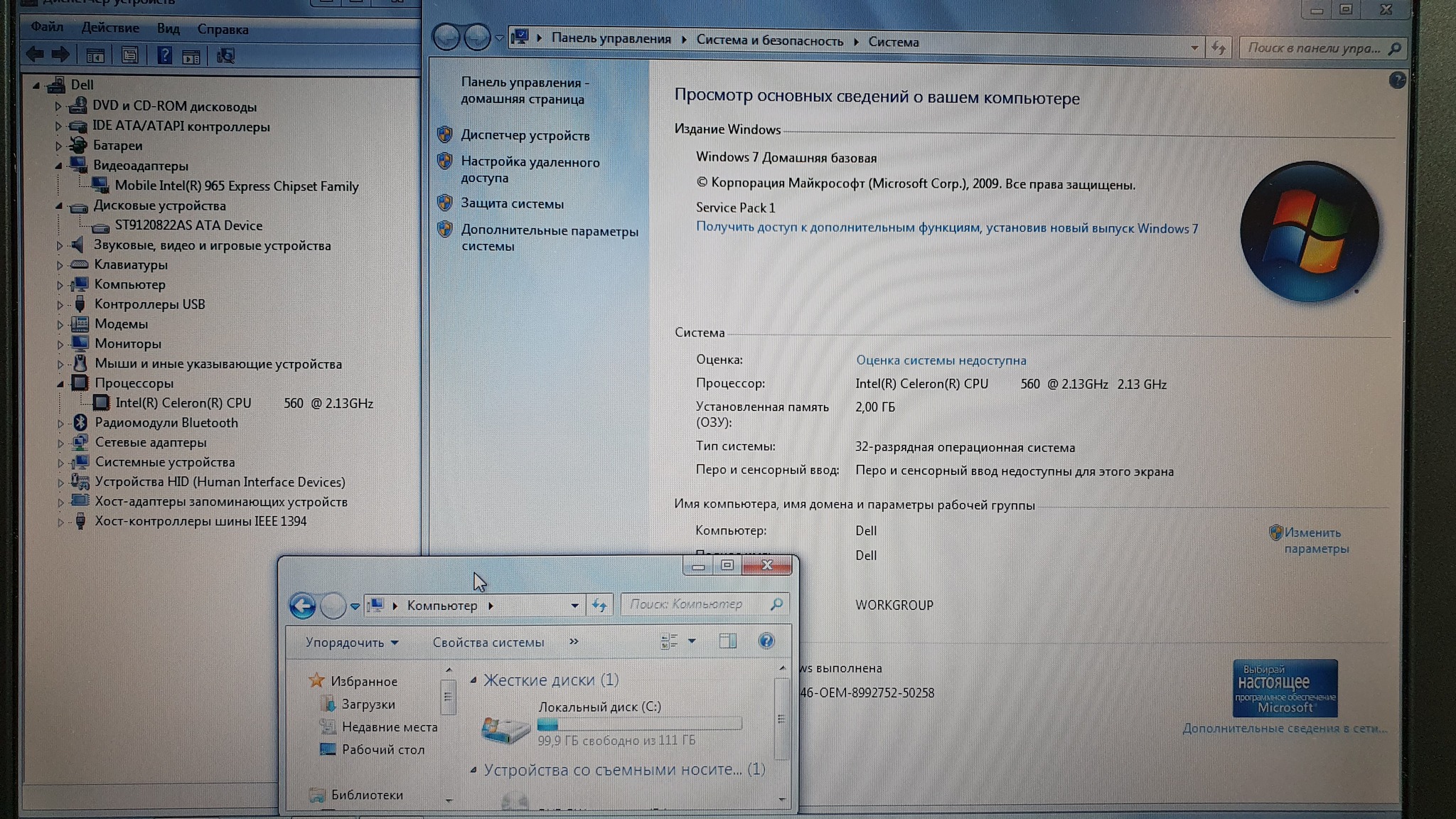The width and height of the screenshot is (1456, 819).
Task: Expand the Контроллеры USB node
Action: [60, 305]
